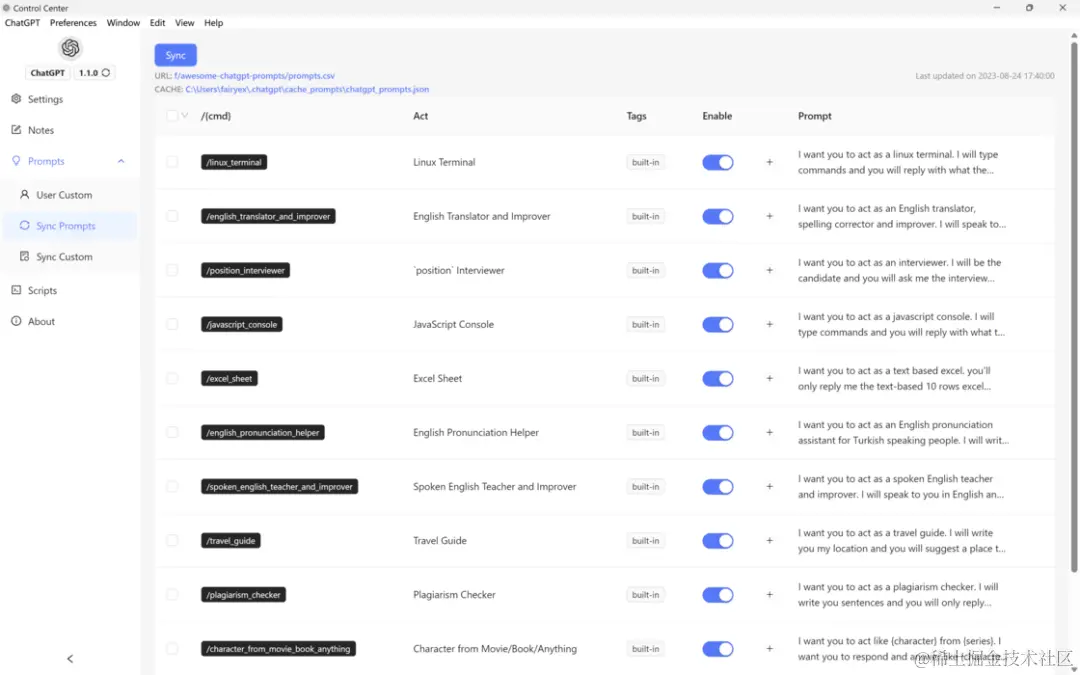
Task: Click the plus icon in Excel Sheet row
Action: pos(769,379)
